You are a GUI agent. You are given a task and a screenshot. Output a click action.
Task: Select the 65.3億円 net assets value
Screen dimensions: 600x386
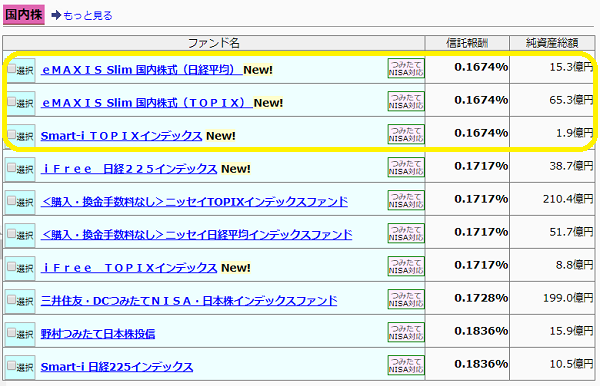tap(571, 100)
